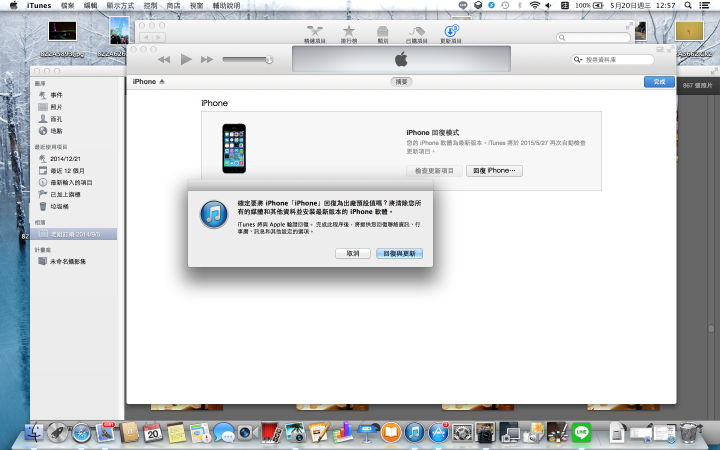Open App Store from the Dock
Viewport: 720px width, 450px height.
(438, 433)
